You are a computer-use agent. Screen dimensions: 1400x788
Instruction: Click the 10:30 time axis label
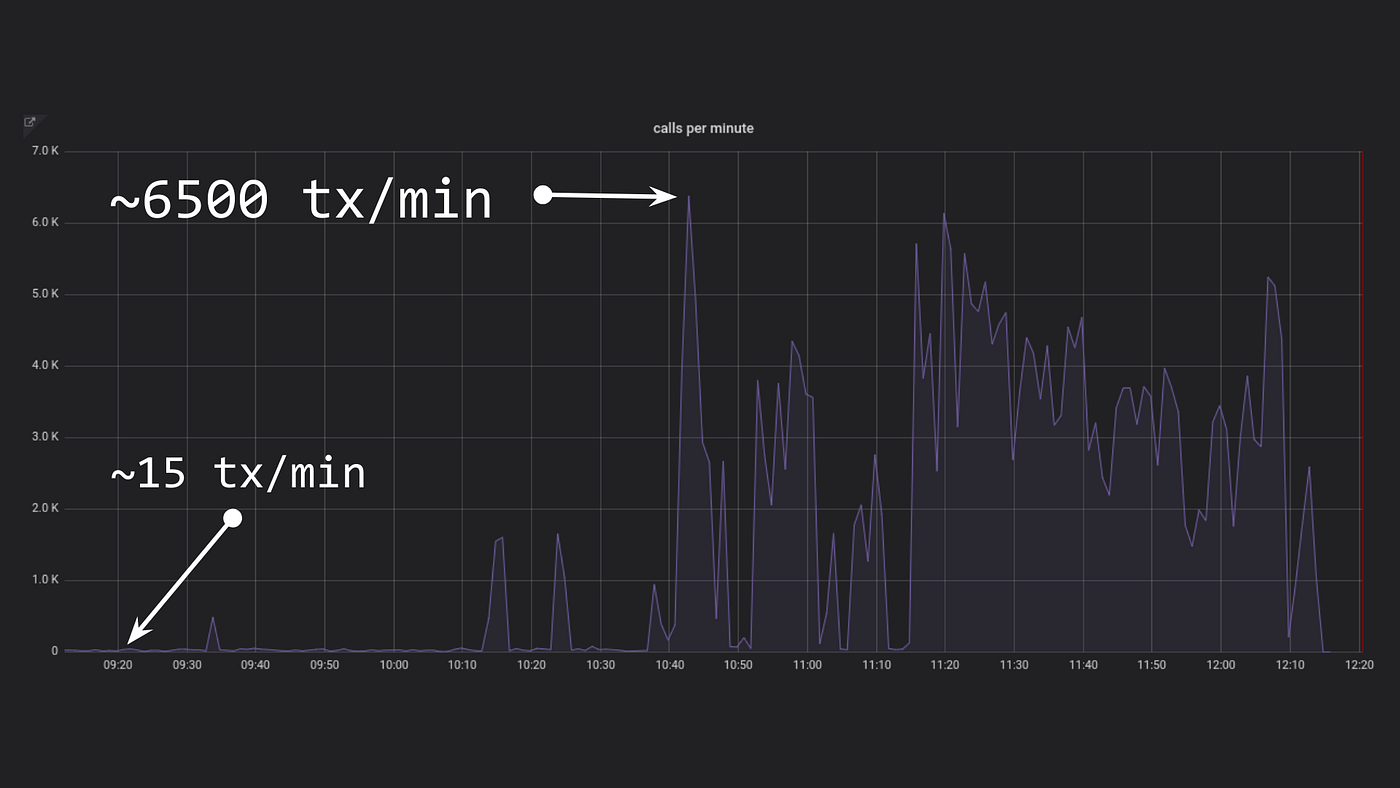pyautogui.click(x=601, y=665)
